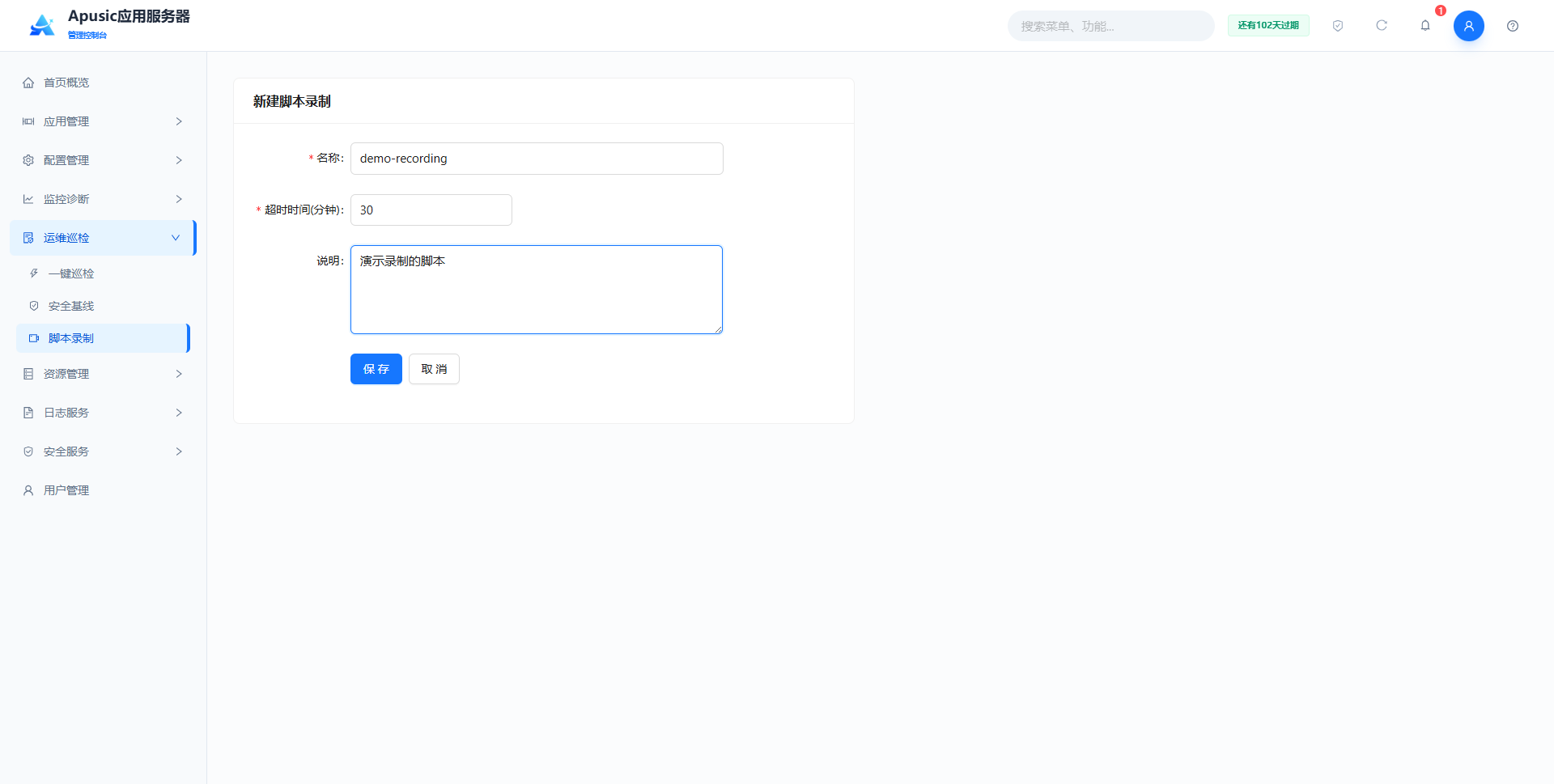The image size is (1554, 784).
Task: Click the 应用管理 sidebar icon
Action: [28, 121]
